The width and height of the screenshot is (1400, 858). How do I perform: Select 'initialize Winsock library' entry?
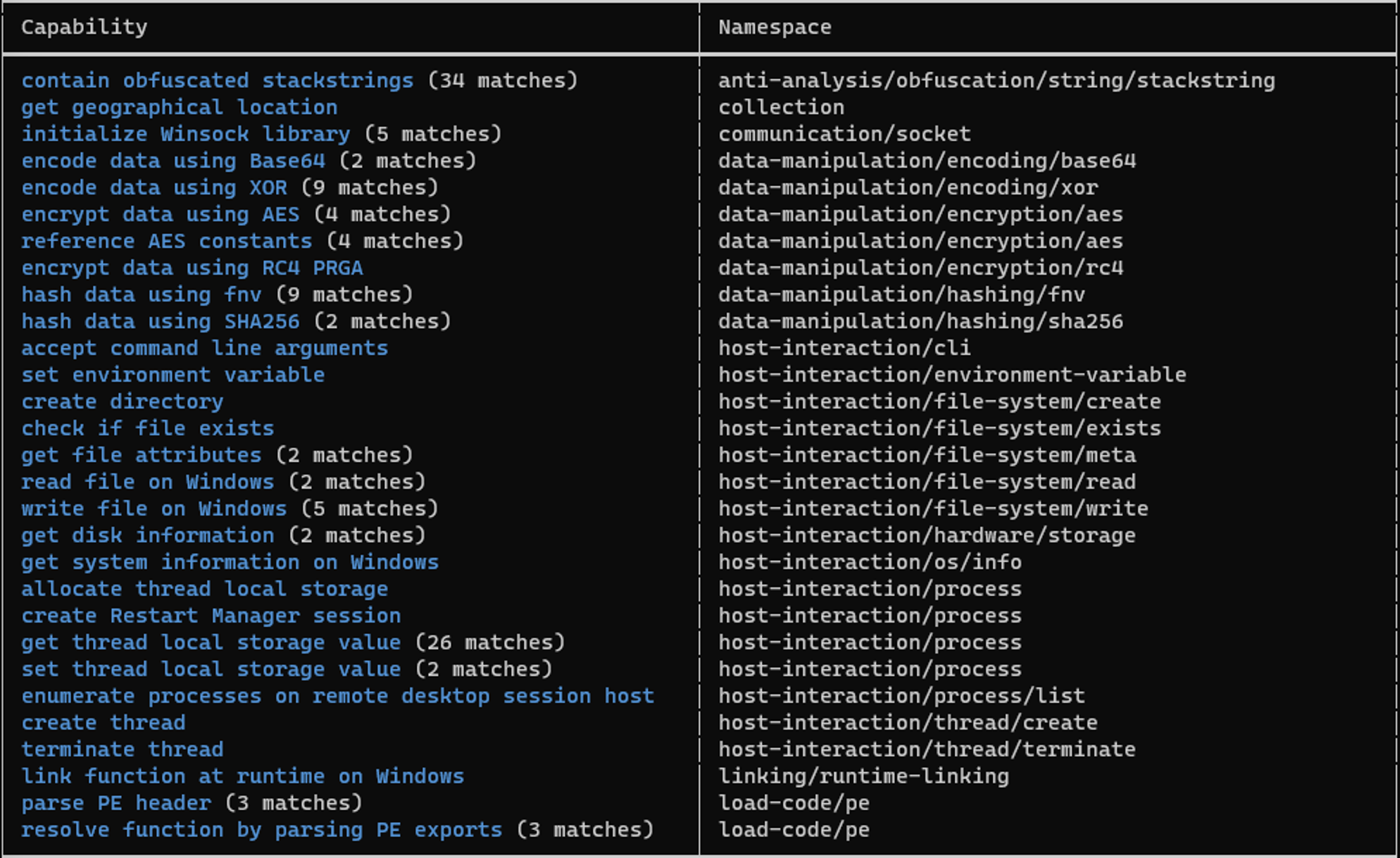[185, 134]
